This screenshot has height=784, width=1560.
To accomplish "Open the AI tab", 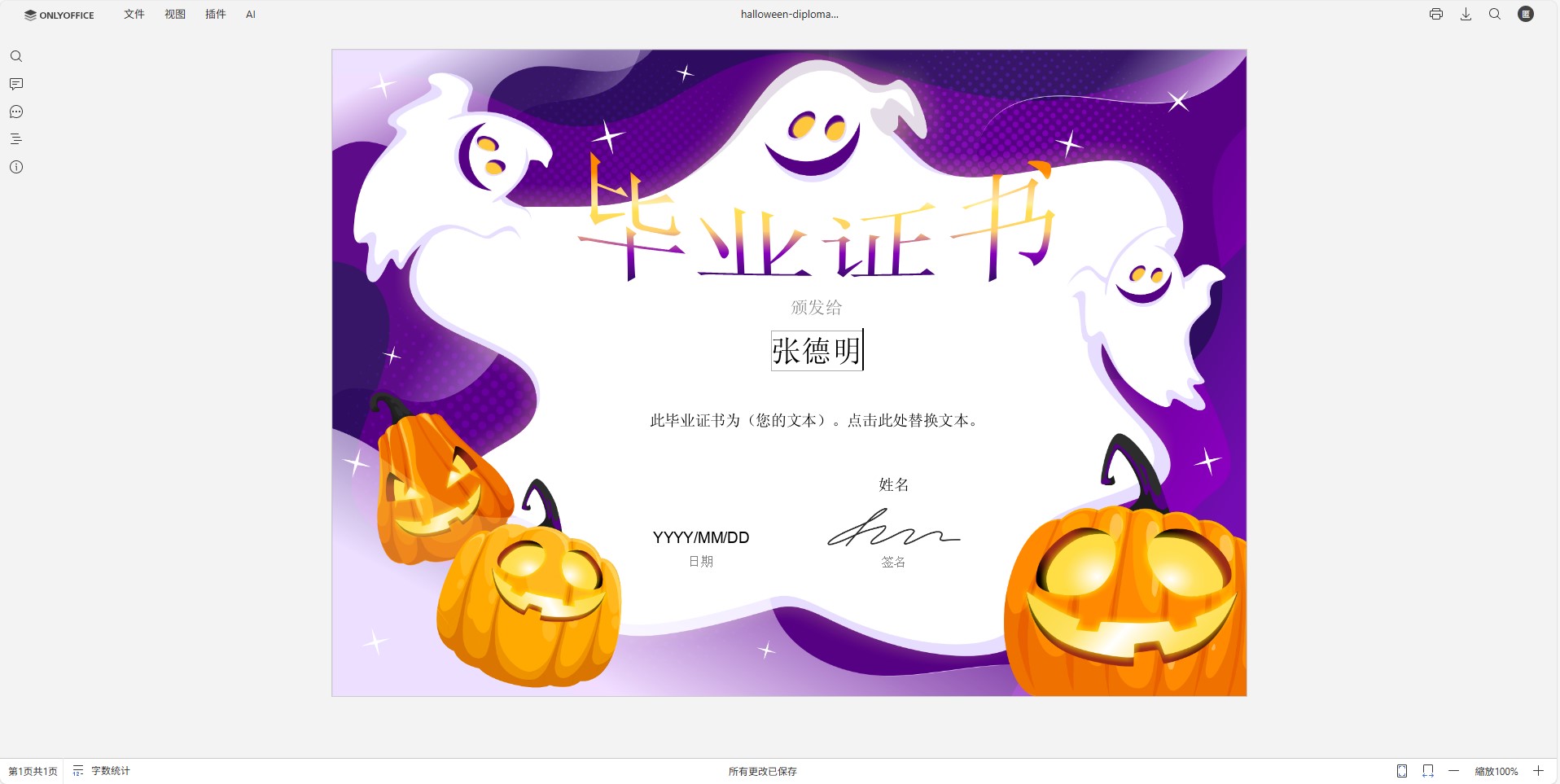I will tap(251, 15).
